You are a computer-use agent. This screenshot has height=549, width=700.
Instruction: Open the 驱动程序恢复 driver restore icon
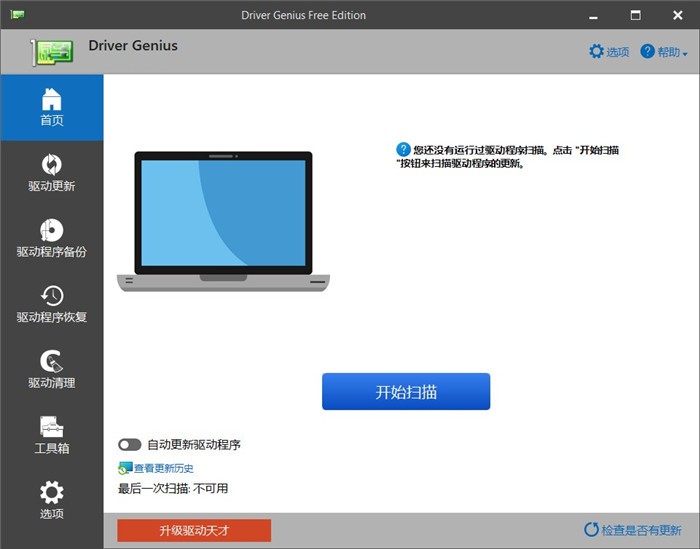tap(51, 296)
